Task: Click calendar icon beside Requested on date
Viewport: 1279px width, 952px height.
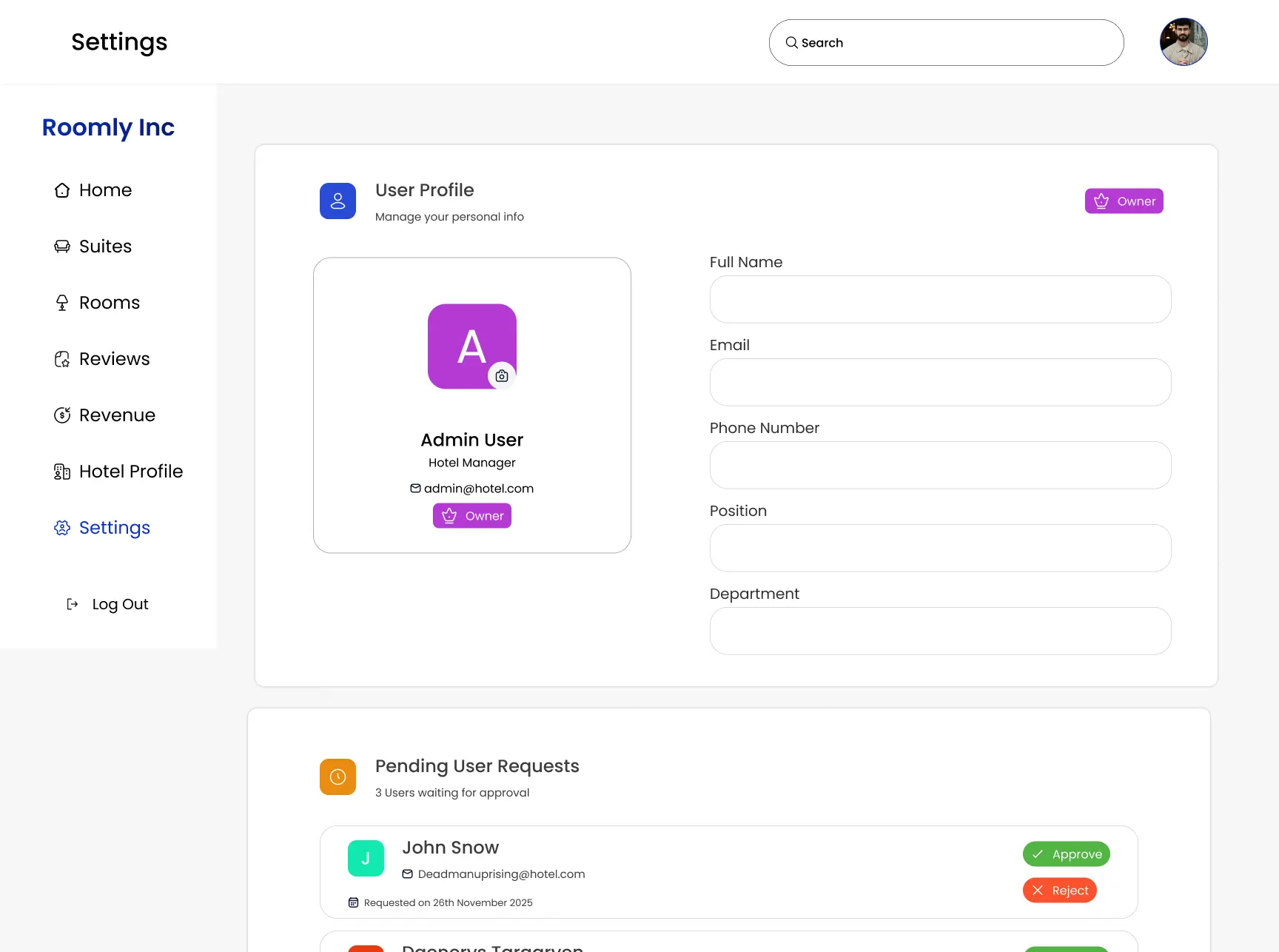Action: coord(353,902)
